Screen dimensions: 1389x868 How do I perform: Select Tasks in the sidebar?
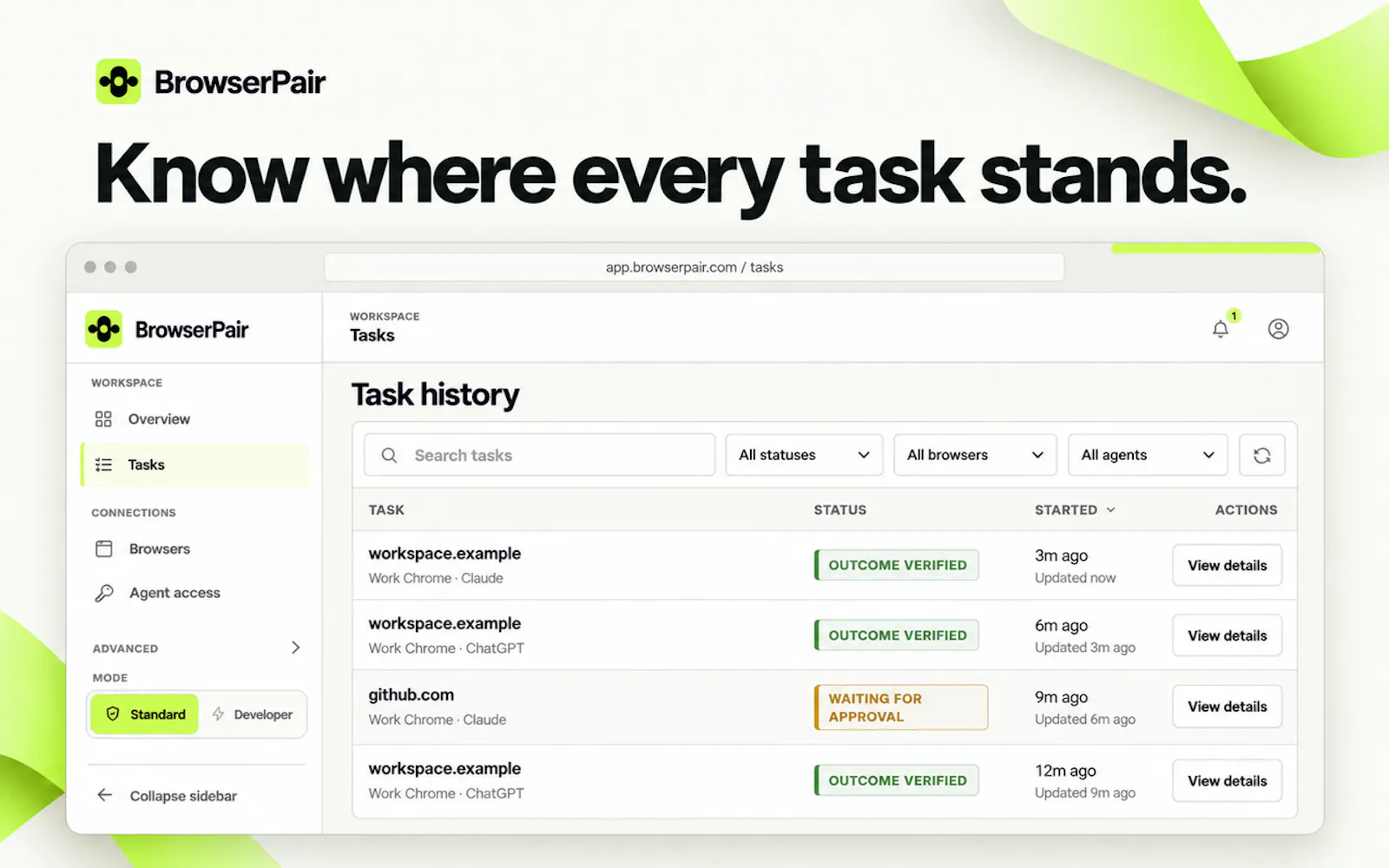pos(194,464)
